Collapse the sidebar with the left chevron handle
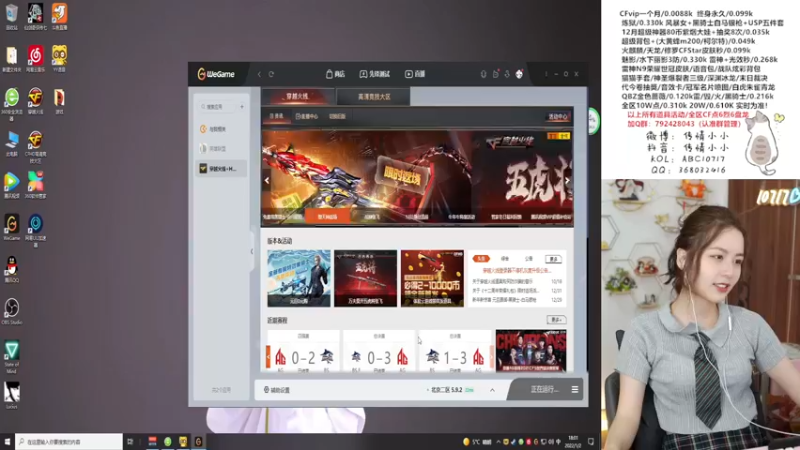 252,251
